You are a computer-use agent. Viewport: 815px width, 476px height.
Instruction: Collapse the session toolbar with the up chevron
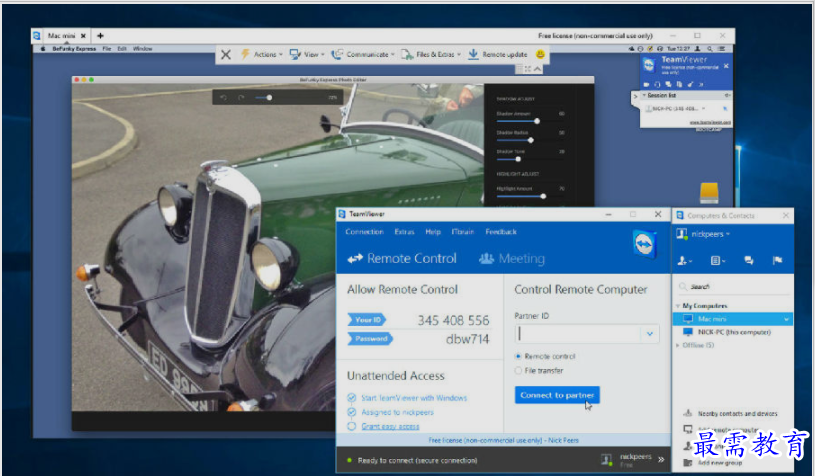(537, 69)
